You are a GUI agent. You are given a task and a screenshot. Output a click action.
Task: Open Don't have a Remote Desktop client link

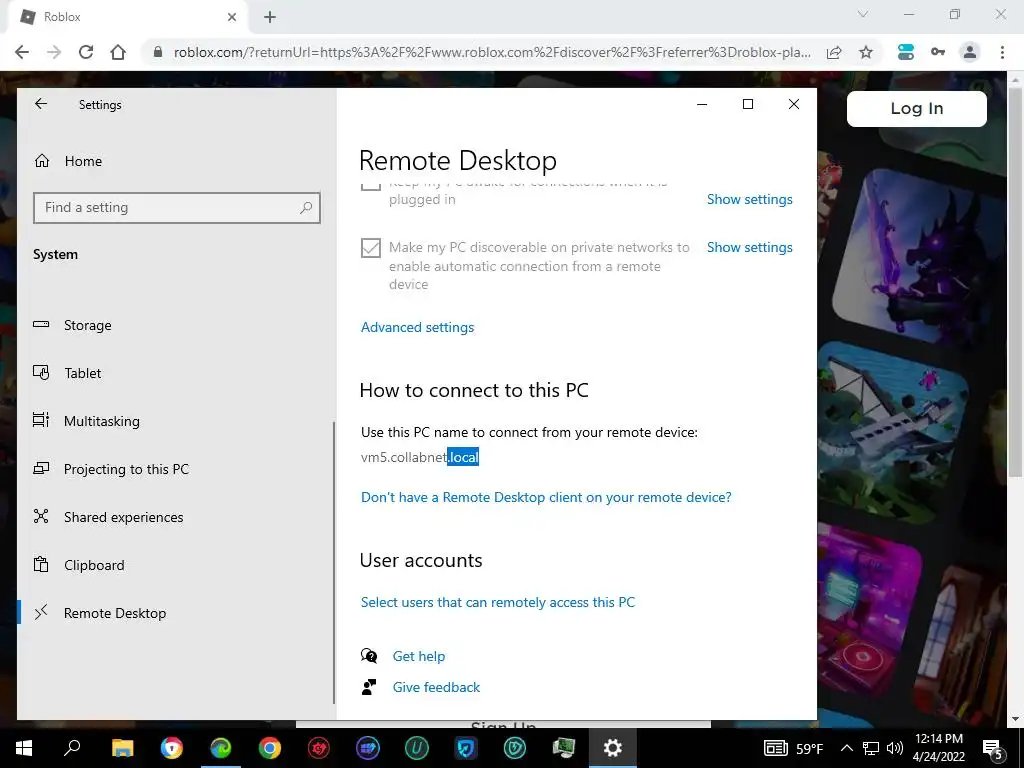click(x=546, y=497)
